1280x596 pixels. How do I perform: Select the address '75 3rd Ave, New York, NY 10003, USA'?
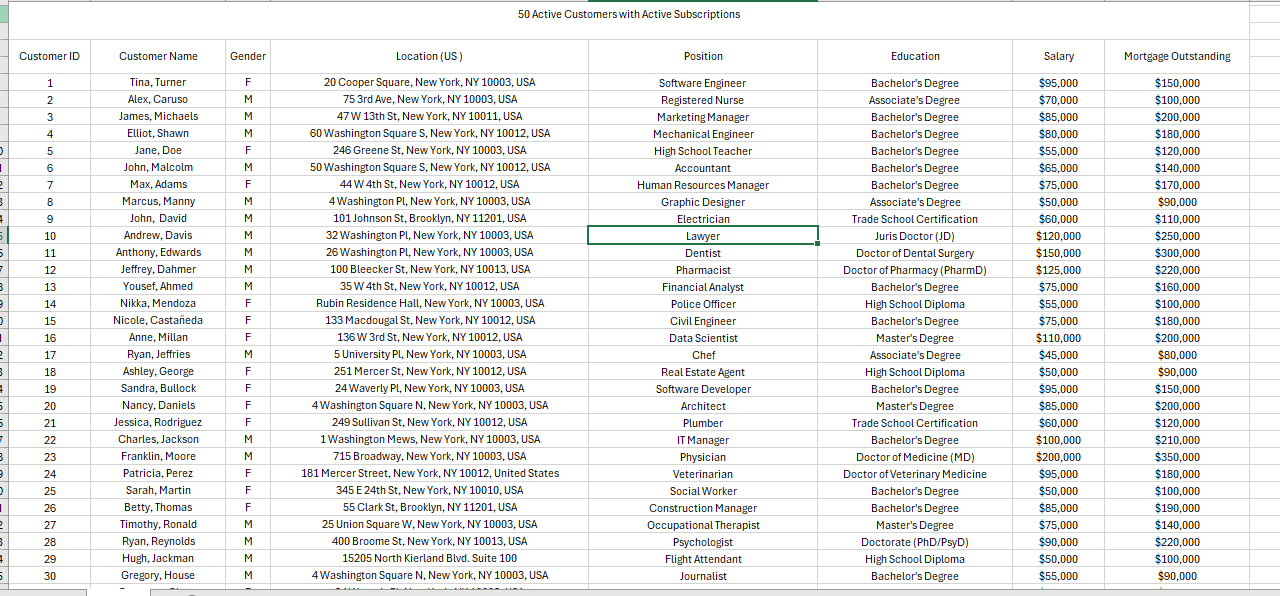click(x=429, y=99)
